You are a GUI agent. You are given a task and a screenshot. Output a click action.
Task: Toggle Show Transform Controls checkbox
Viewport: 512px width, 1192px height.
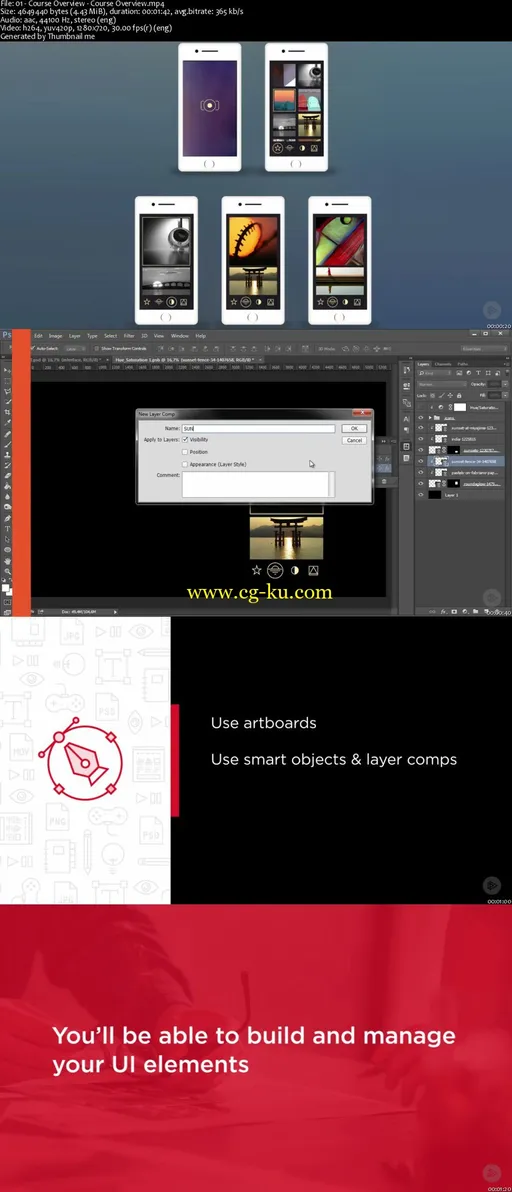[x=96, y=348]
